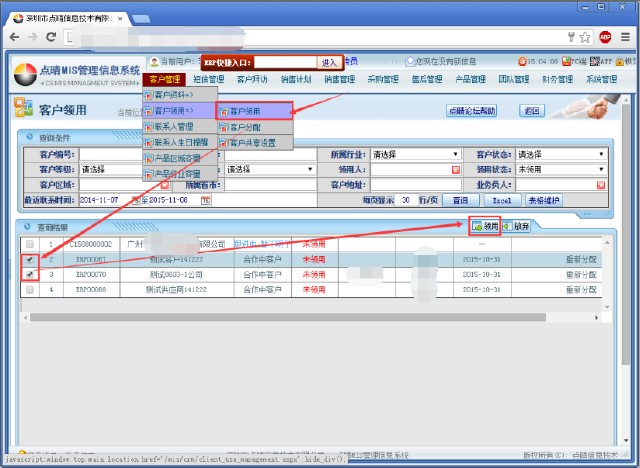Reload the page with the refresh icon

point(54,37)
